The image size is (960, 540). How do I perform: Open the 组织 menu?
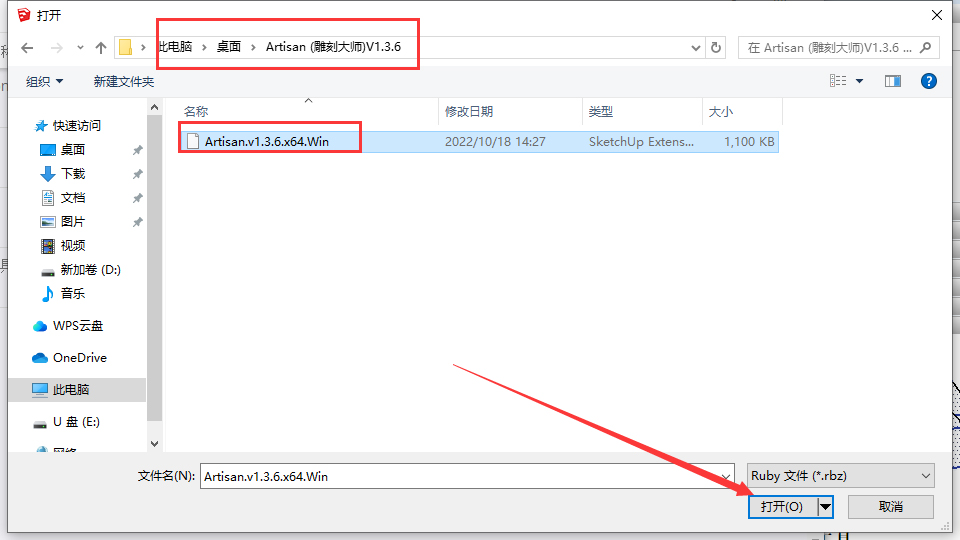[44, 81]
